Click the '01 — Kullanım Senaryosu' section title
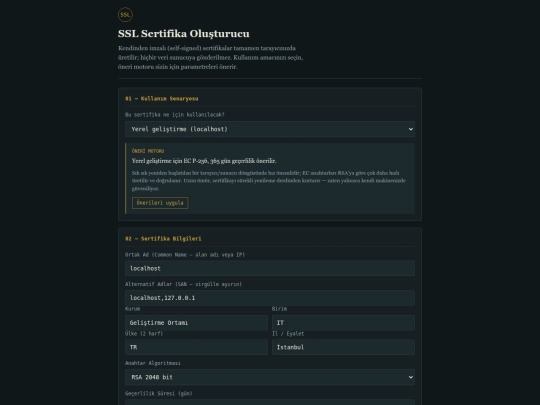Screen dimensions: 540x405 [162, 99]
